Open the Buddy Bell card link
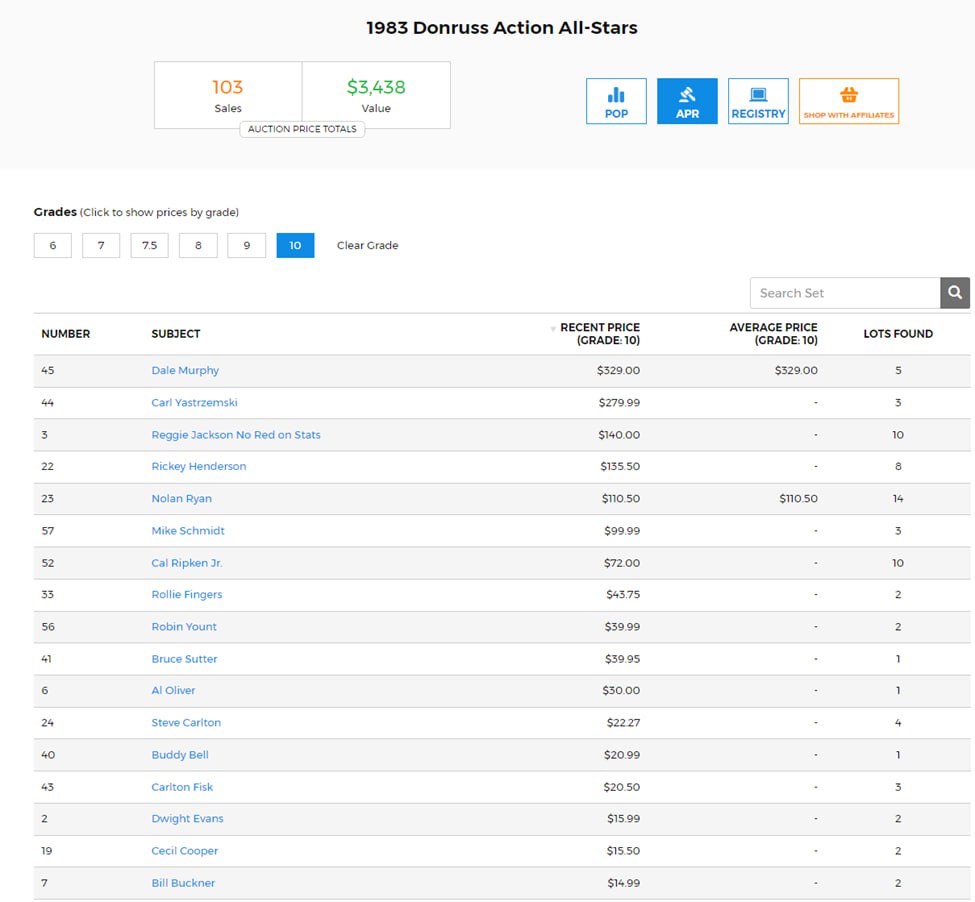Viewport: 975px width, 902px height. pyautogui.click(x=180, y=755)
